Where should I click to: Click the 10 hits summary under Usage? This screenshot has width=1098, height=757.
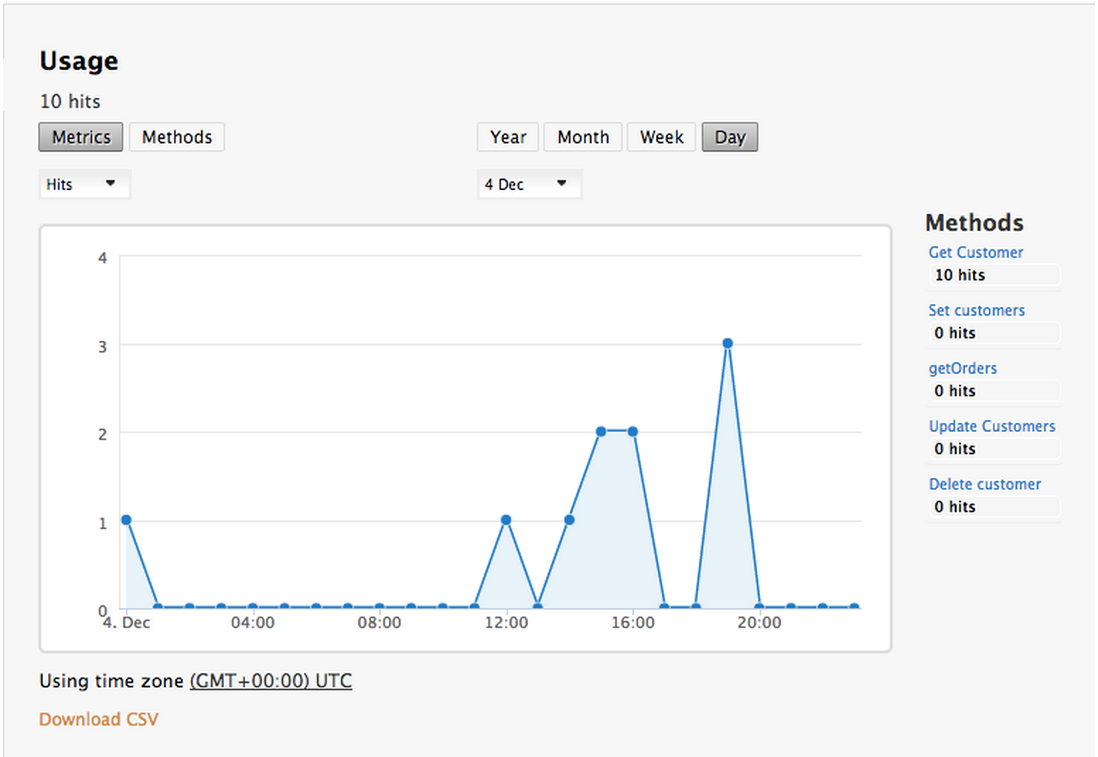tap(70, 101)
